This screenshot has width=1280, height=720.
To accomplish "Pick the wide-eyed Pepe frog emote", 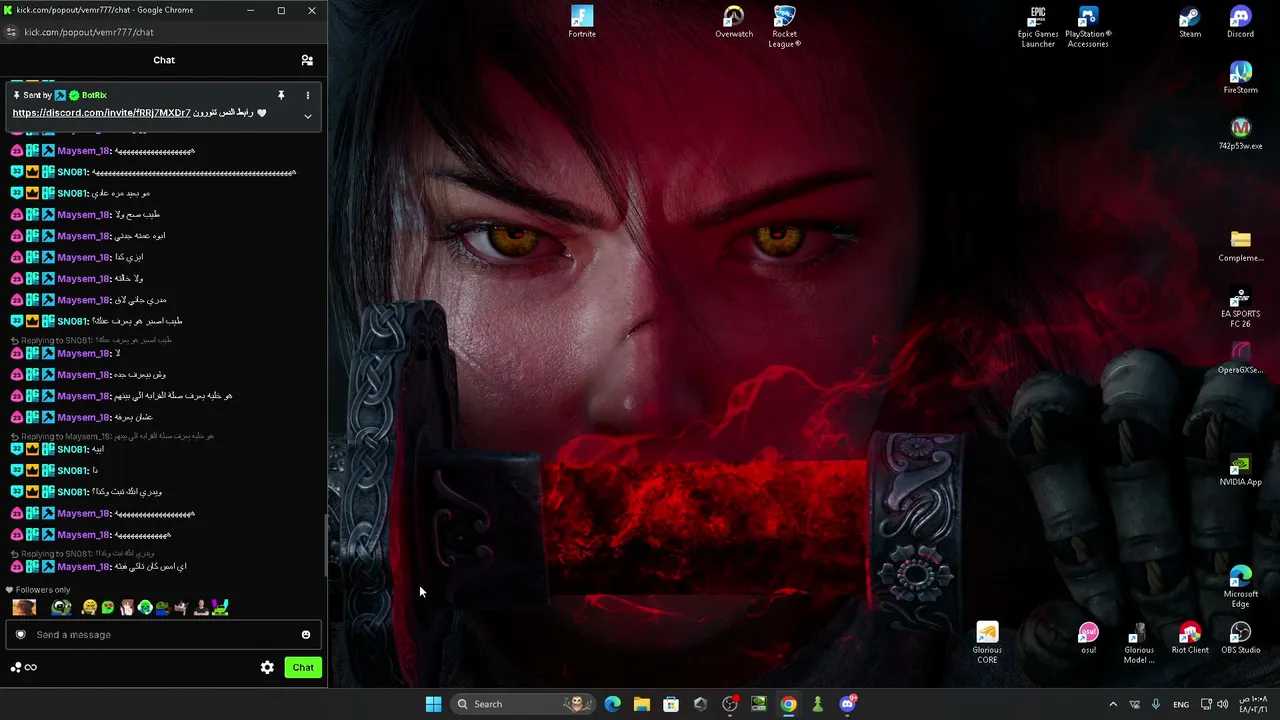I will (61, 607).
